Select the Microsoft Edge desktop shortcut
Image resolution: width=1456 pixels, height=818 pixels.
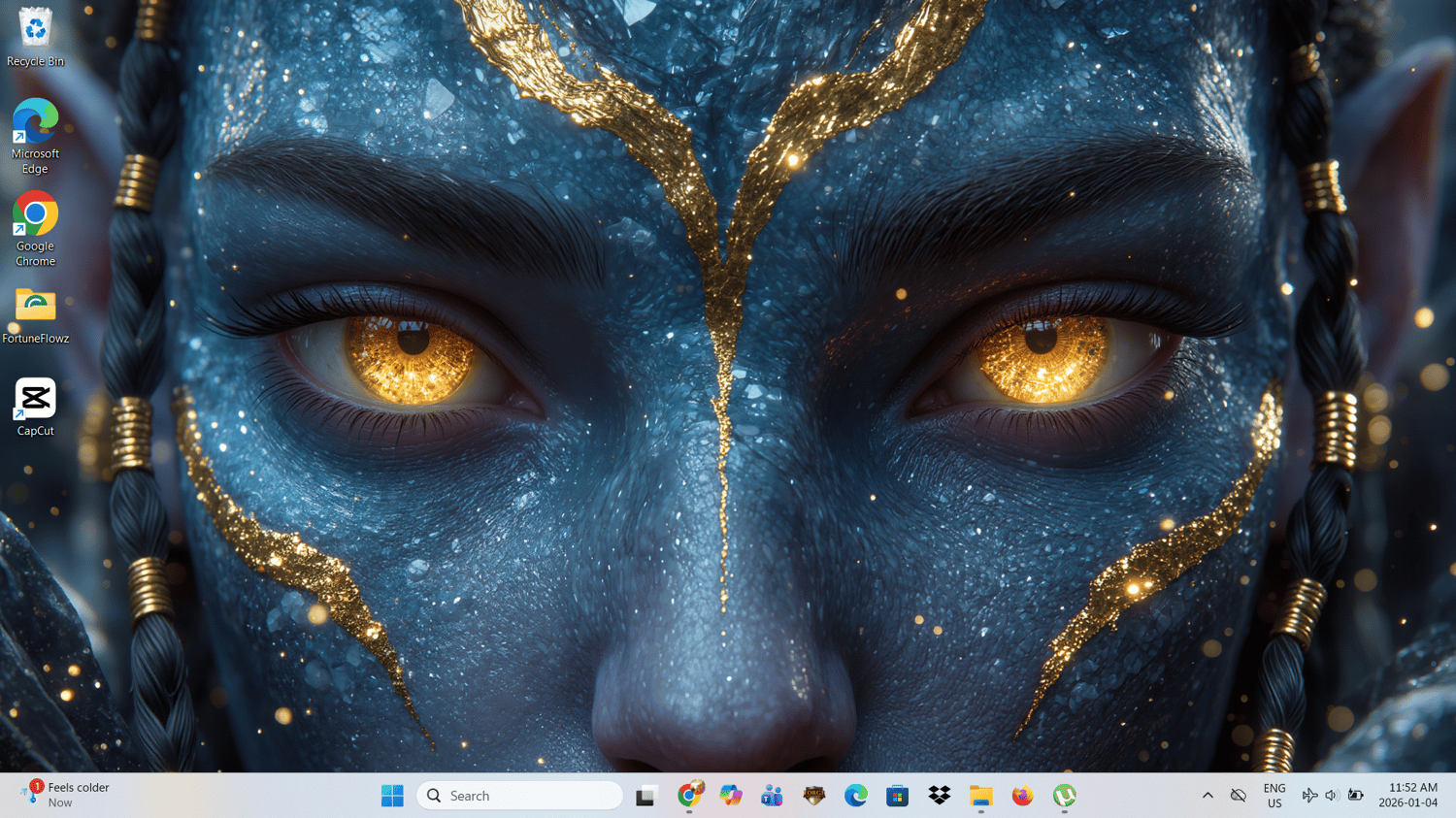coord(35,135)
